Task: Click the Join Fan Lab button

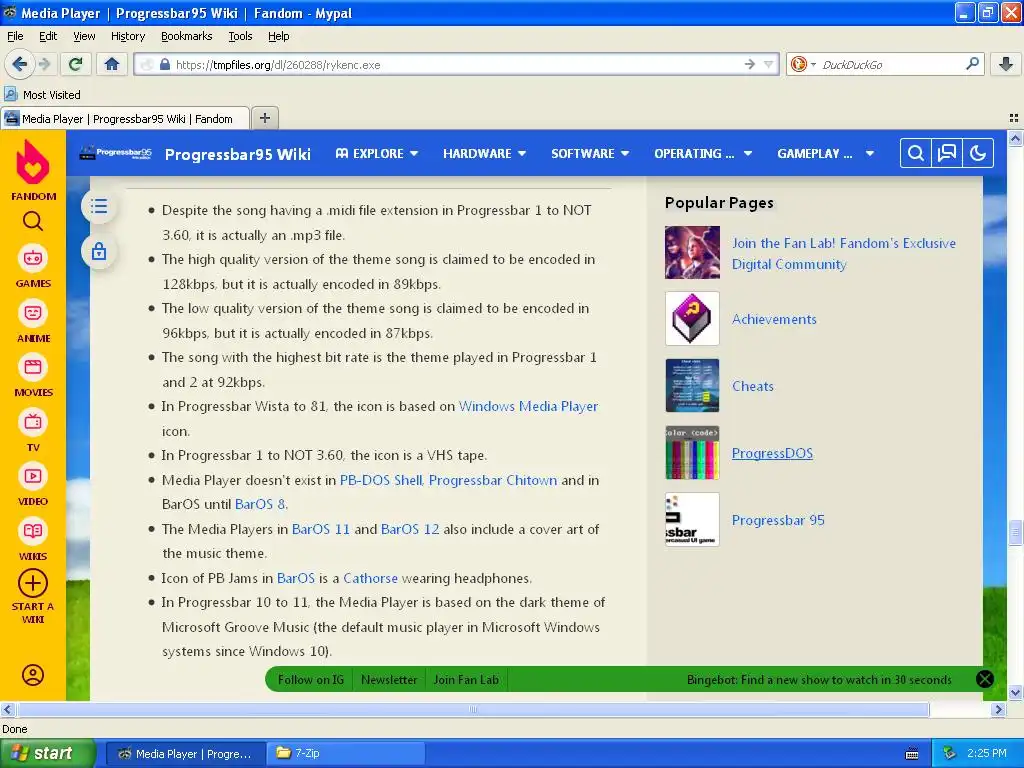Action: [x=466, y=680]
